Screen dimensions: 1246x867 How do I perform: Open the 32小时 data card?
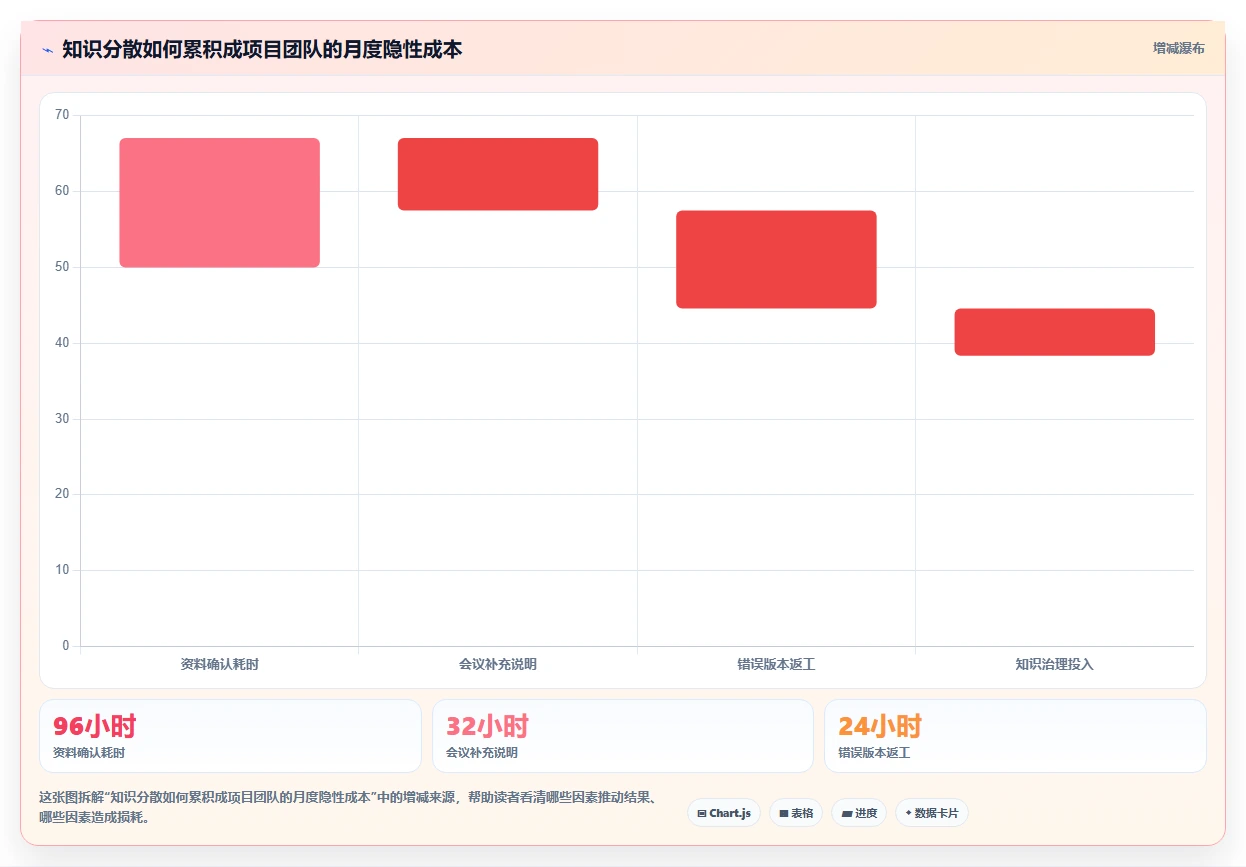pyautogui.click(x=623, y=736)
